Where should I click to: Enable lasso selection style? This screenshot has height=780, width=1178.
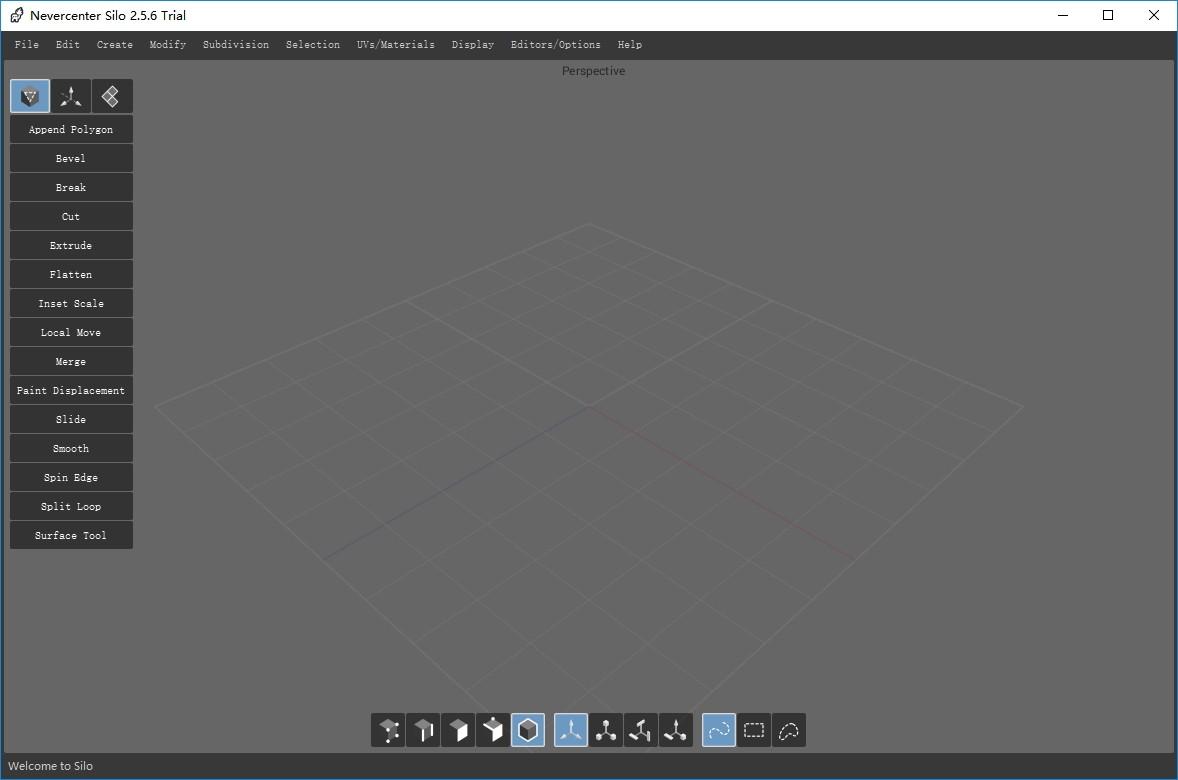coord(789,730)
